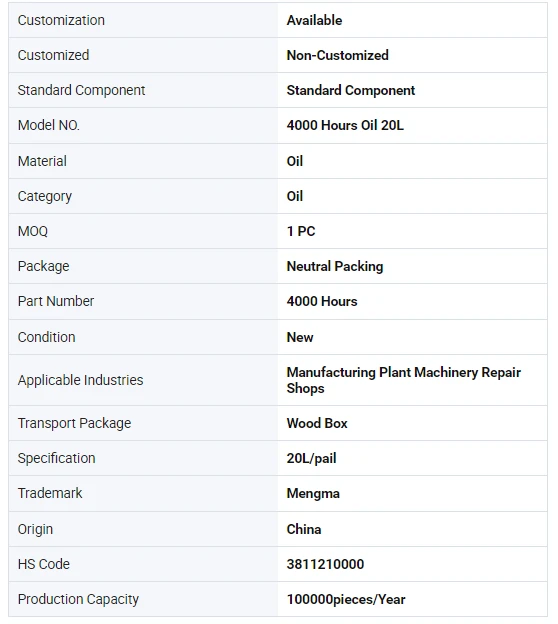Select the MOQ label
The width and height of the screenshot is (558, 624).
pos(33,231)
